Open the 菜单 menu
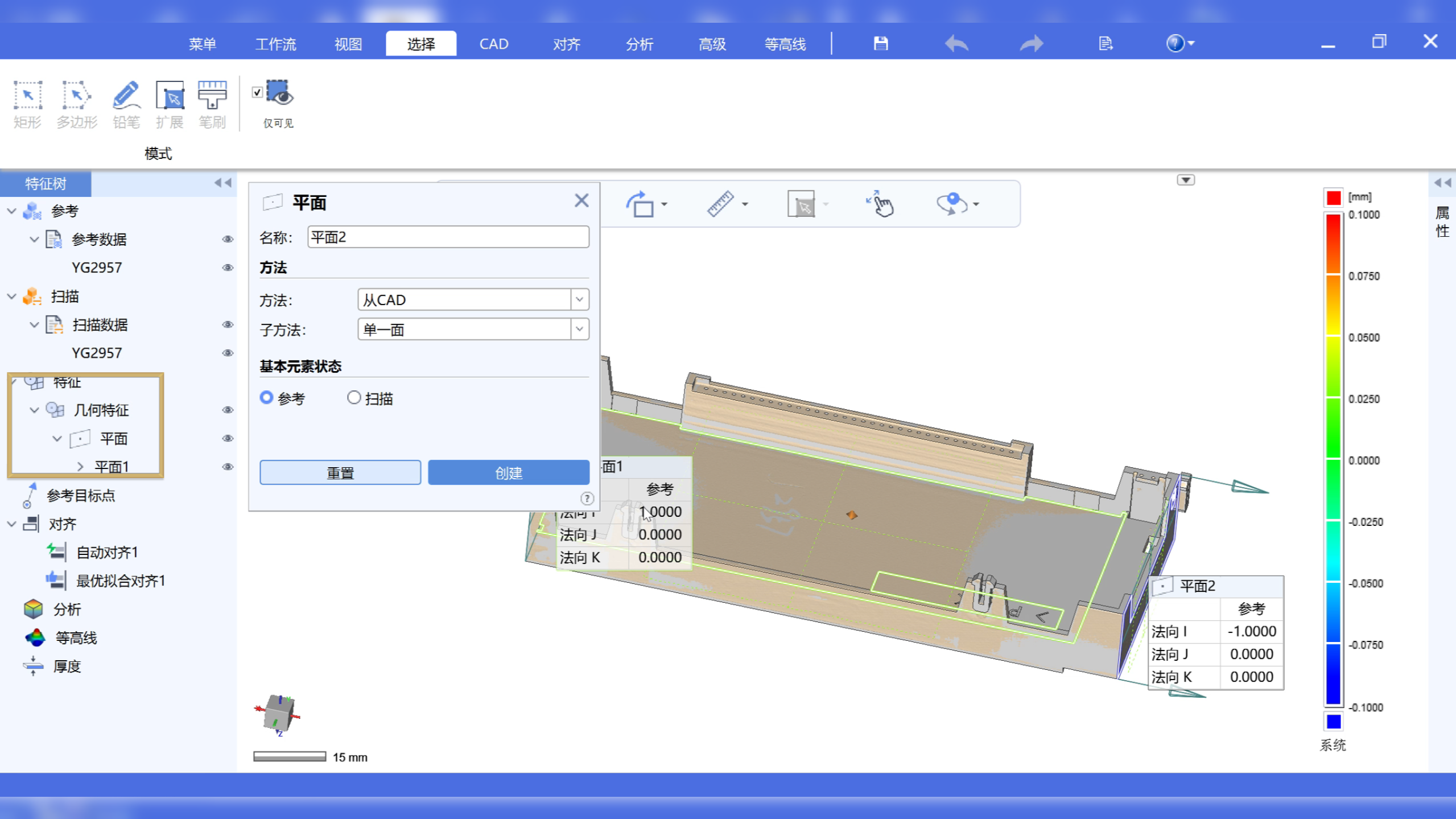1456x819 pixels. coord(202,44)
